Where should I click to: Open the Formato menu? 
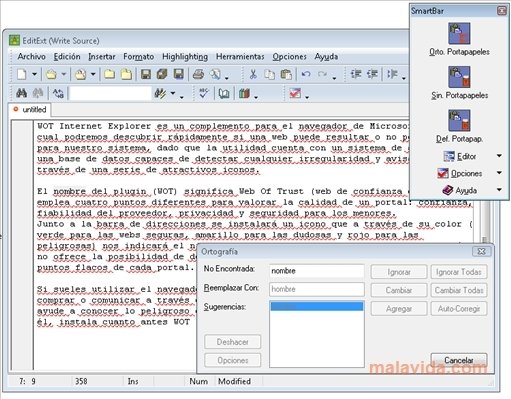click(139, 57)
